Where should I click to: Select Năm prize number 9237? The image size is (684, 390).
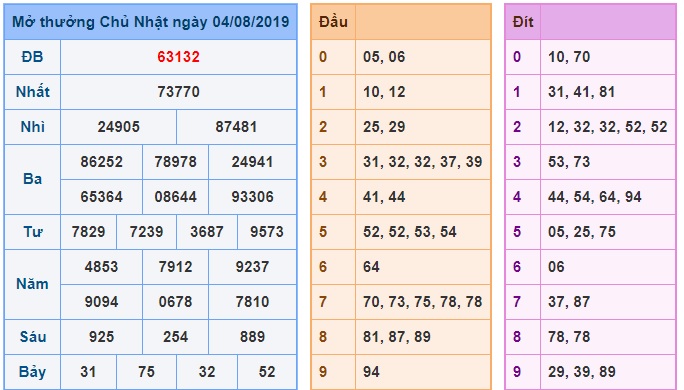(252, 267)
